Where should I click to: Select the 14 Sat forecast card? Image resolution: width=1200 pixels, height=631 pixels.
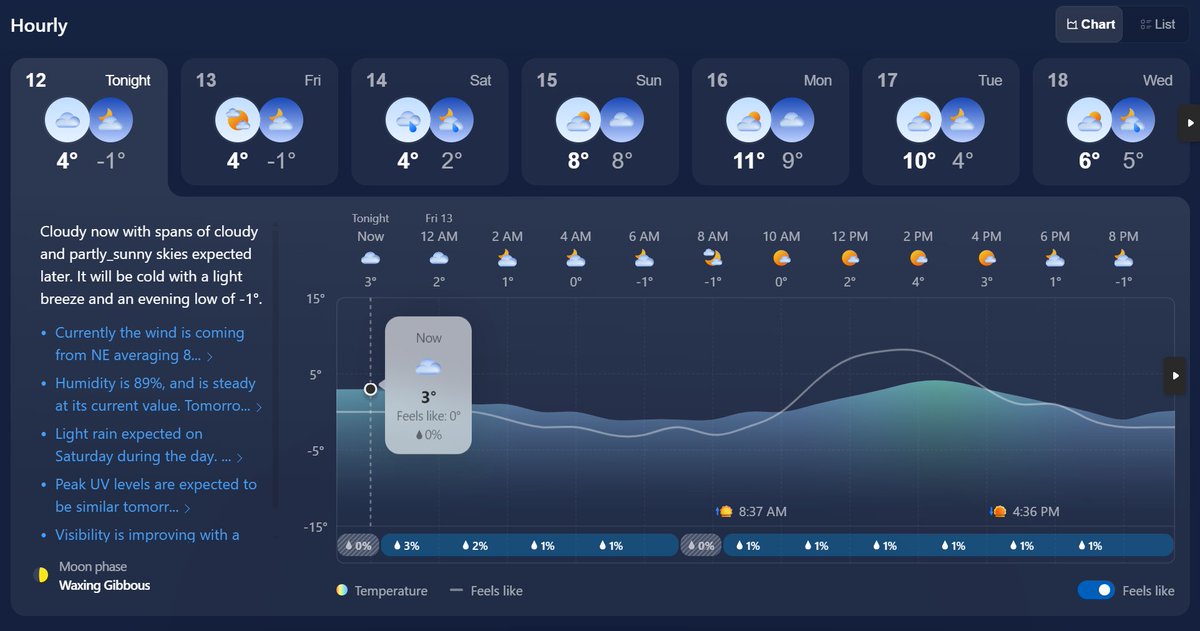click(430, 122)
